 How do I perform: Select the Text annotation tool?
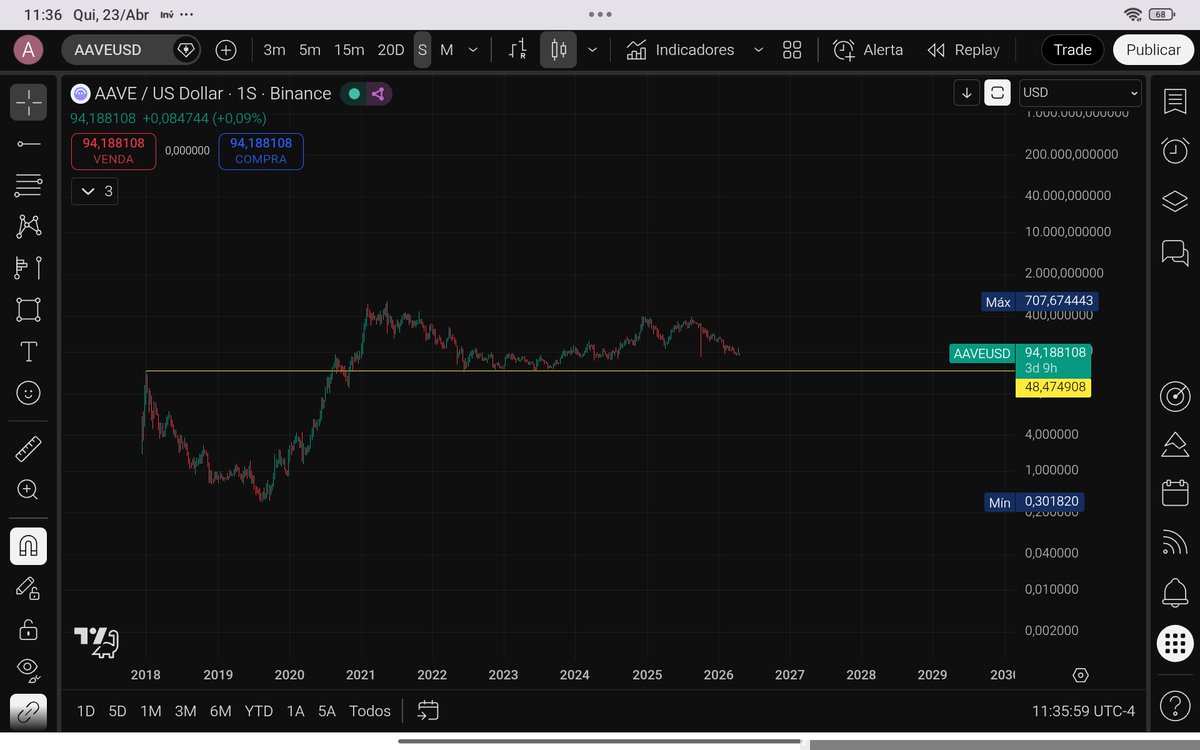[29, 352]
